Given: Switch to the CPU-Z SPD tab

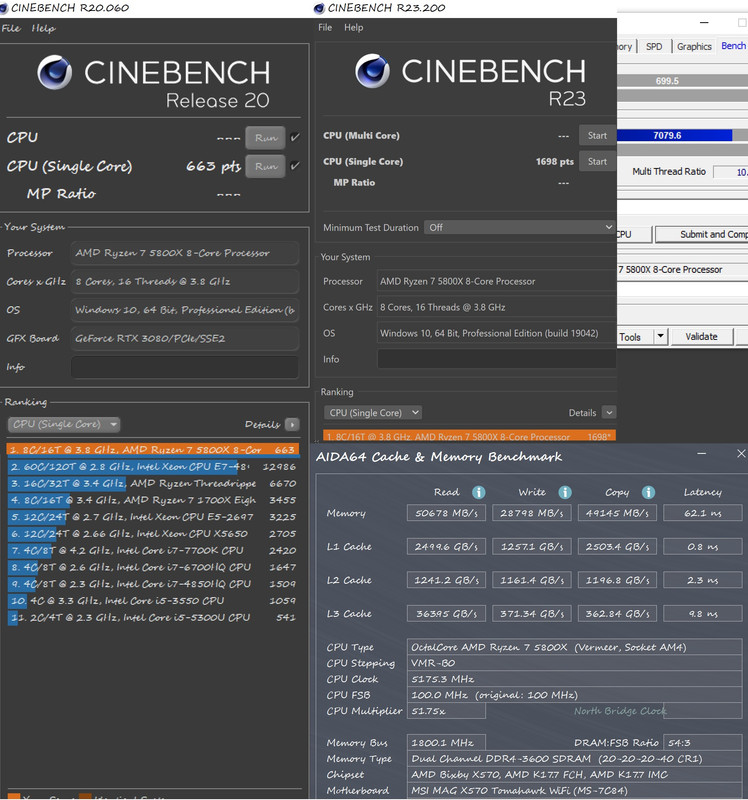Looking at the screenshot, I should [654, 46].
